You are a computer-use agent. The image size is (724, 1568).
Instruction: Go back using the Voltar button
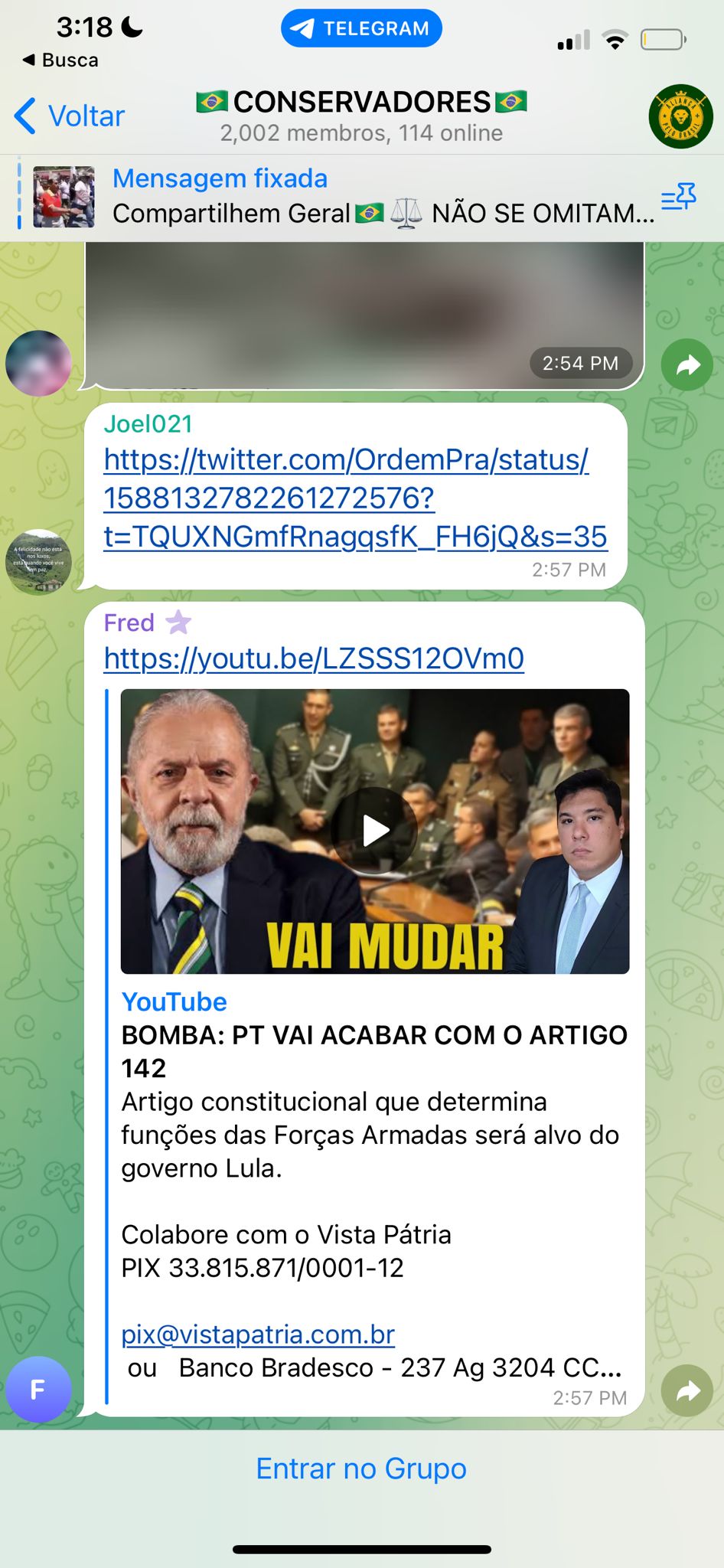pyautogui.click(x=69, y=116)
